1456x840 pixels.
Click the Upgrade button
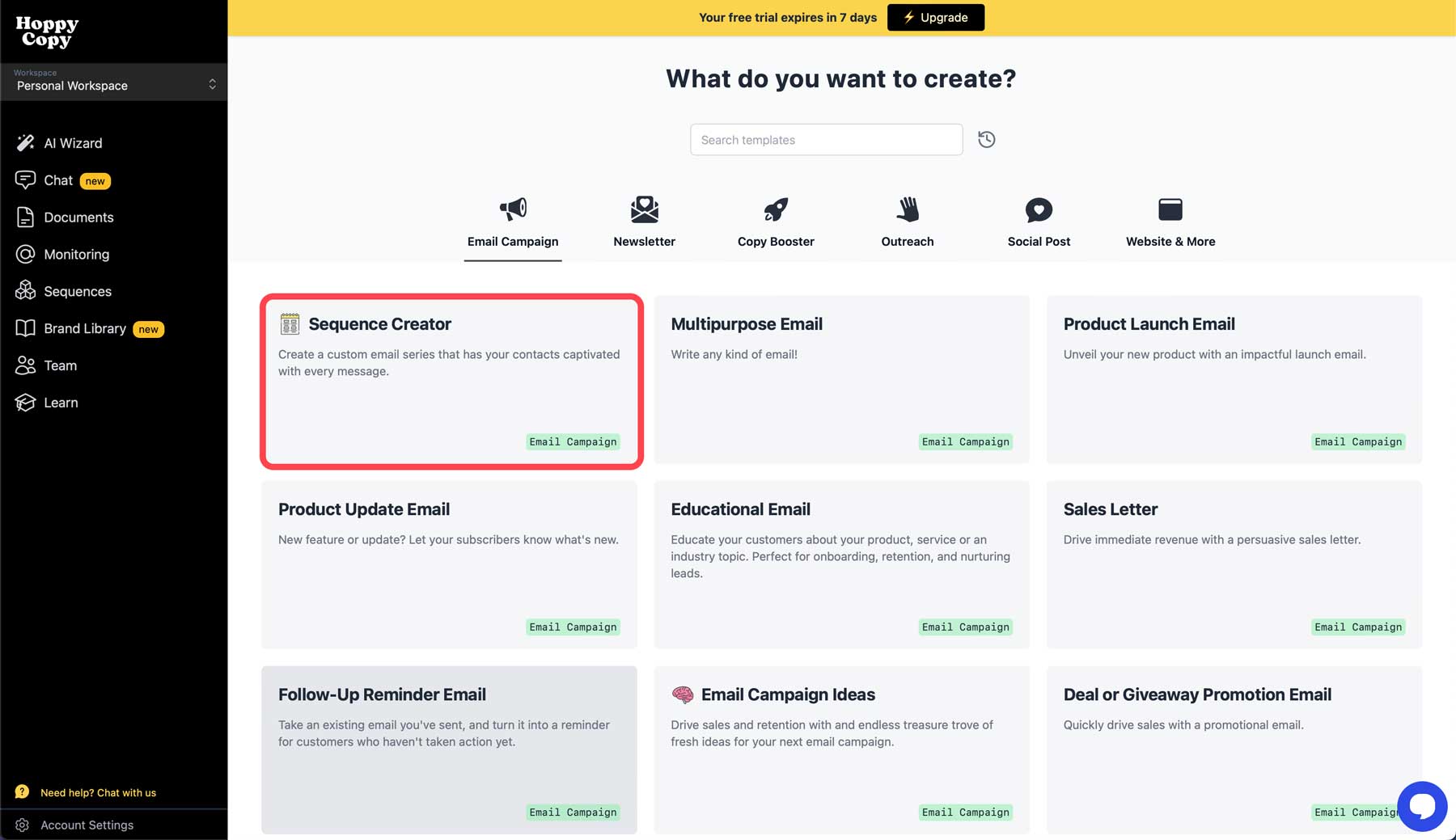point(935,17)
